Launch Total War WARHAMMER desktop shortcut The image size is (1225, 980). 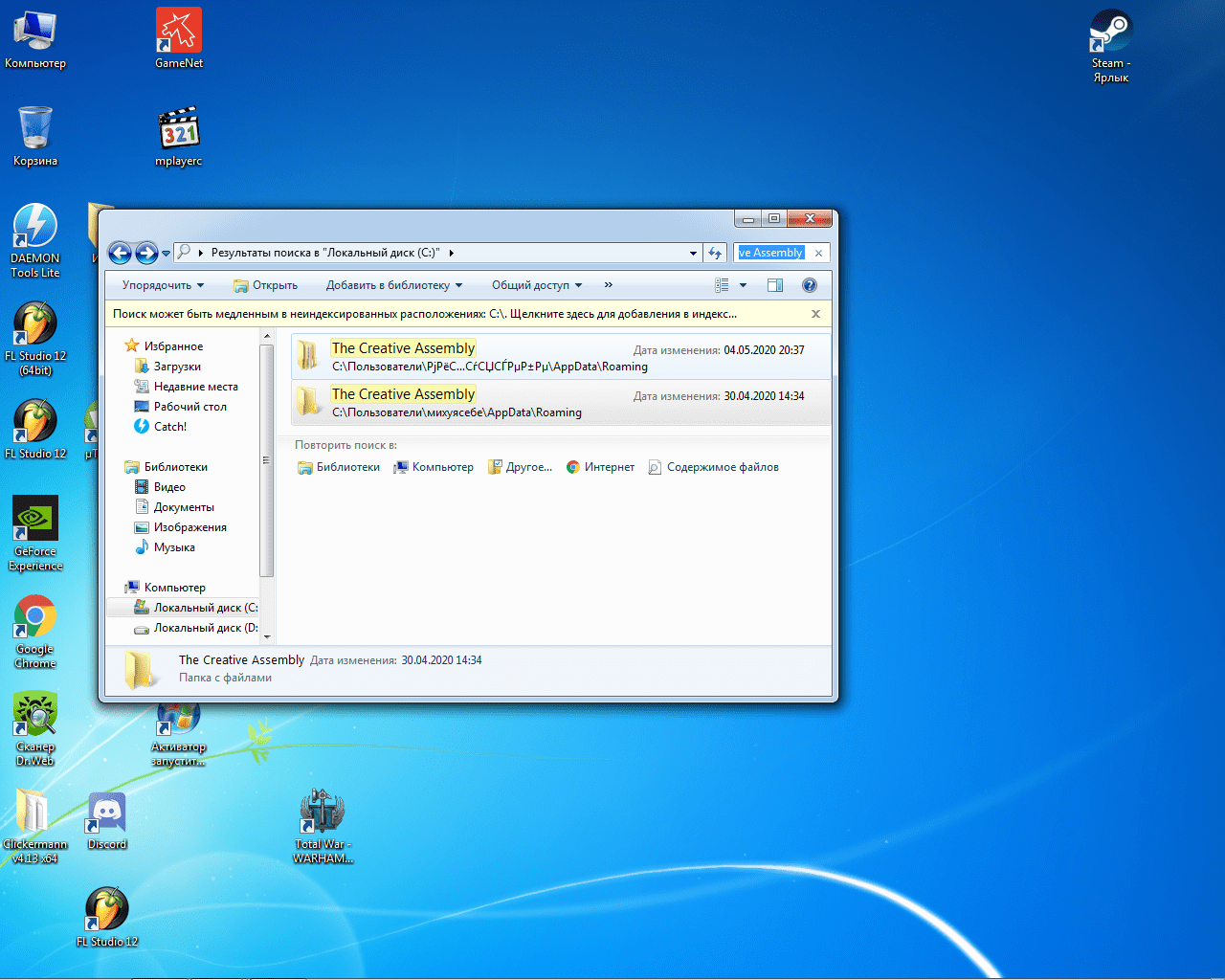pos(323,827)
